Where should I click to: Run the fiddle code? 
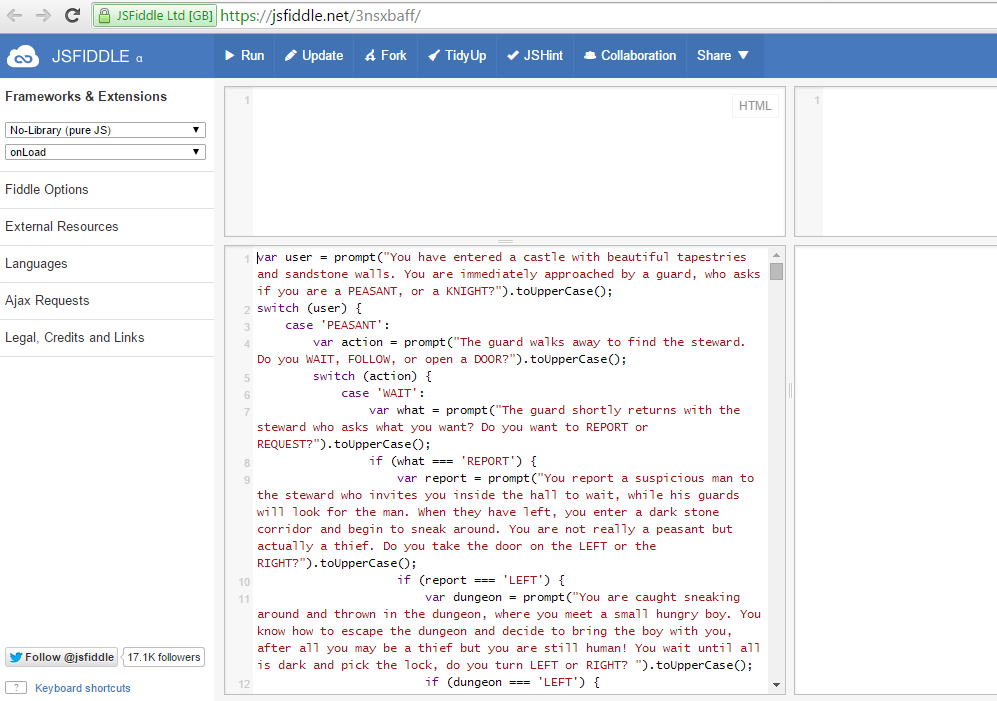[x=244, y=56]
